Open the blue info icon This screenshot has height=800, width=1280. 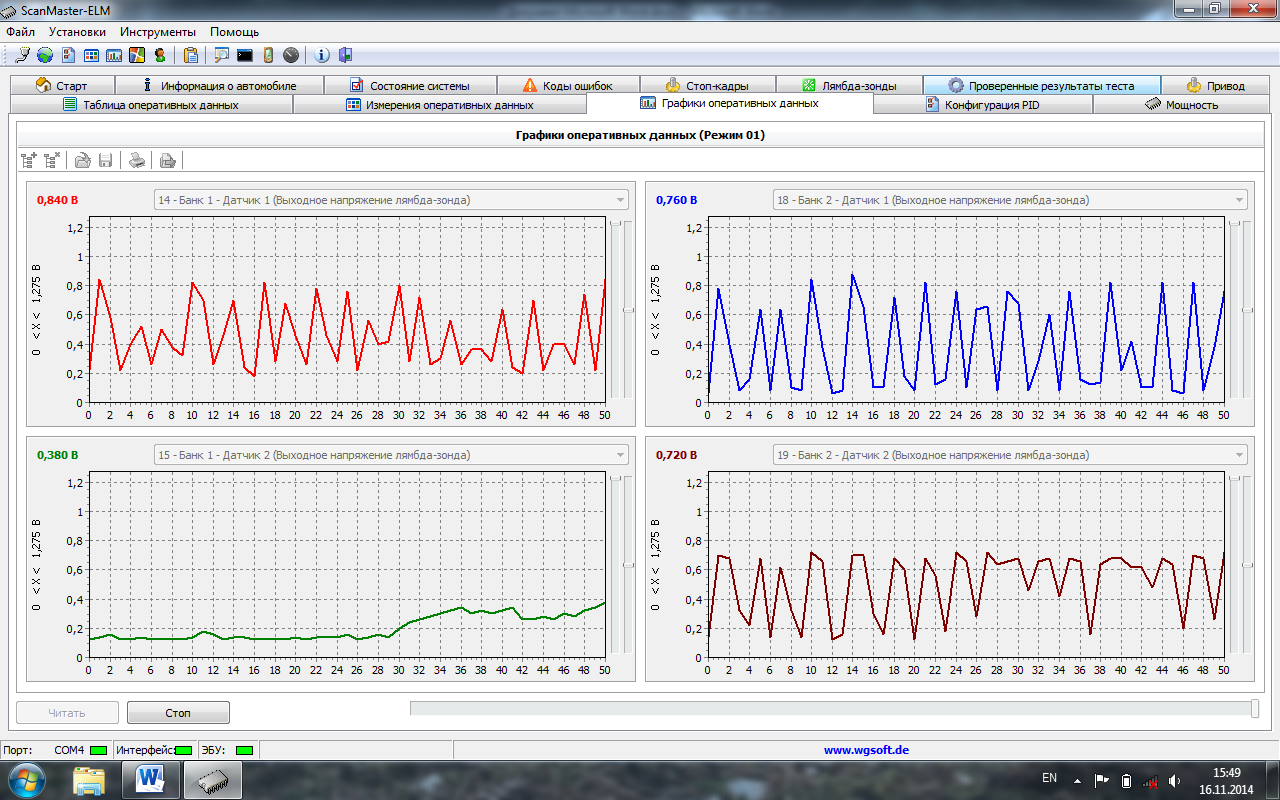[x=322, y=55]
